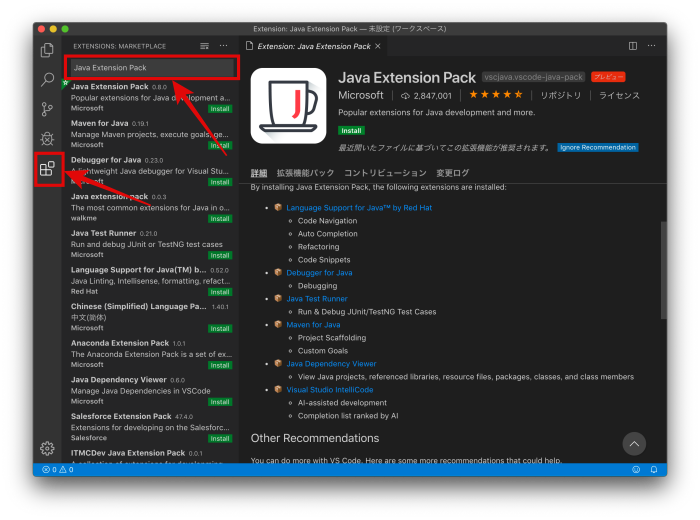Install Maven for Java from the list

220,146
